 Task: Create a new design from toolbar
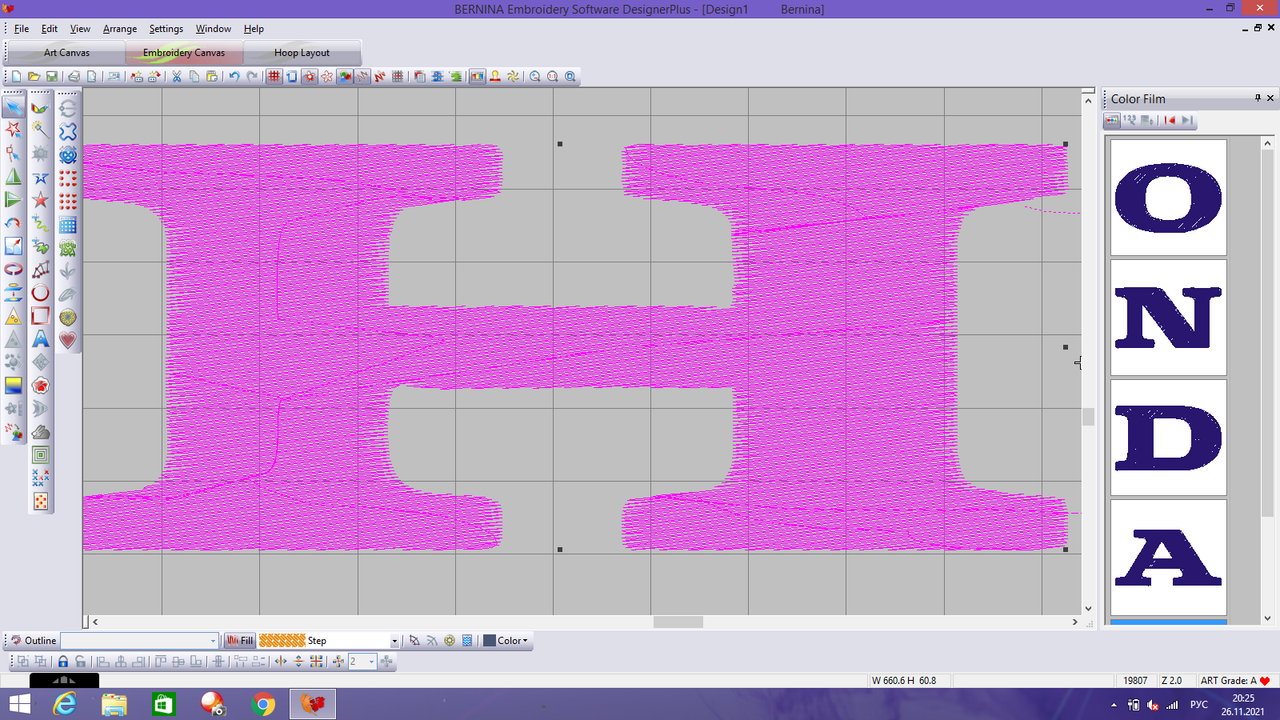pyautogui.click(x=16, y=76)
